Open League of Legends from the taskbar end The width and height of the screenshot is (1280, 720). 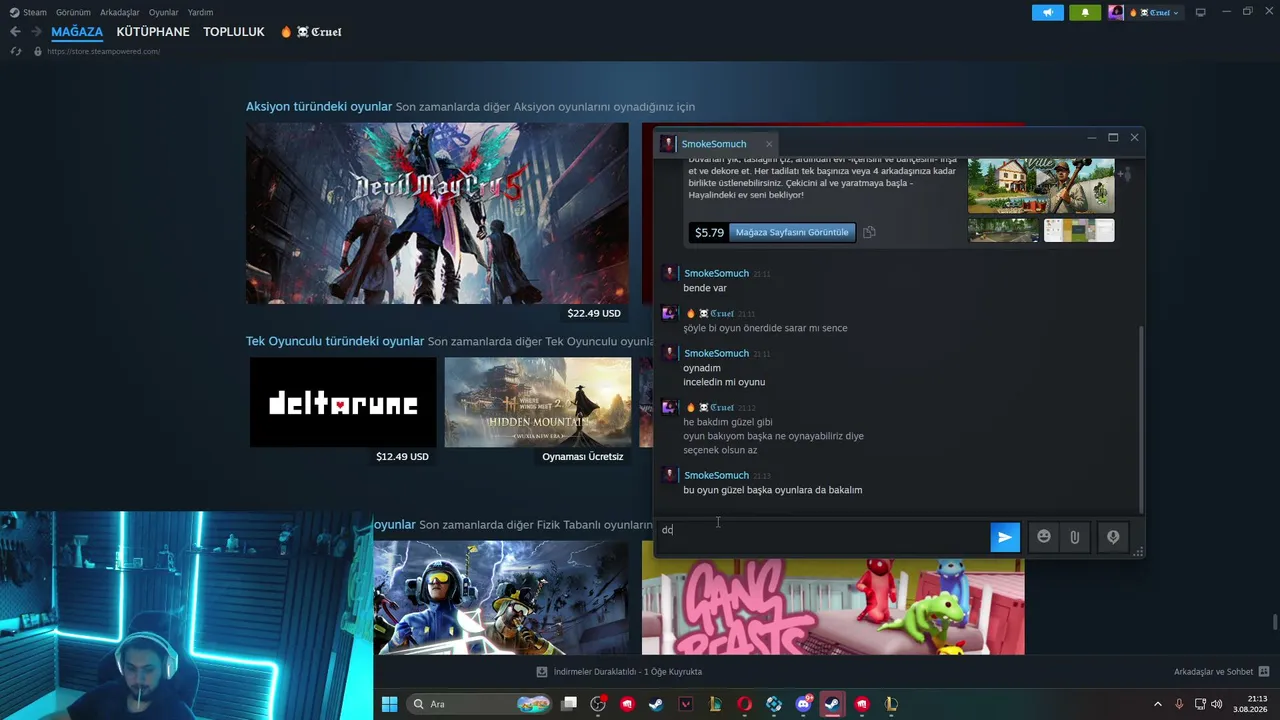tap(891, 704)
